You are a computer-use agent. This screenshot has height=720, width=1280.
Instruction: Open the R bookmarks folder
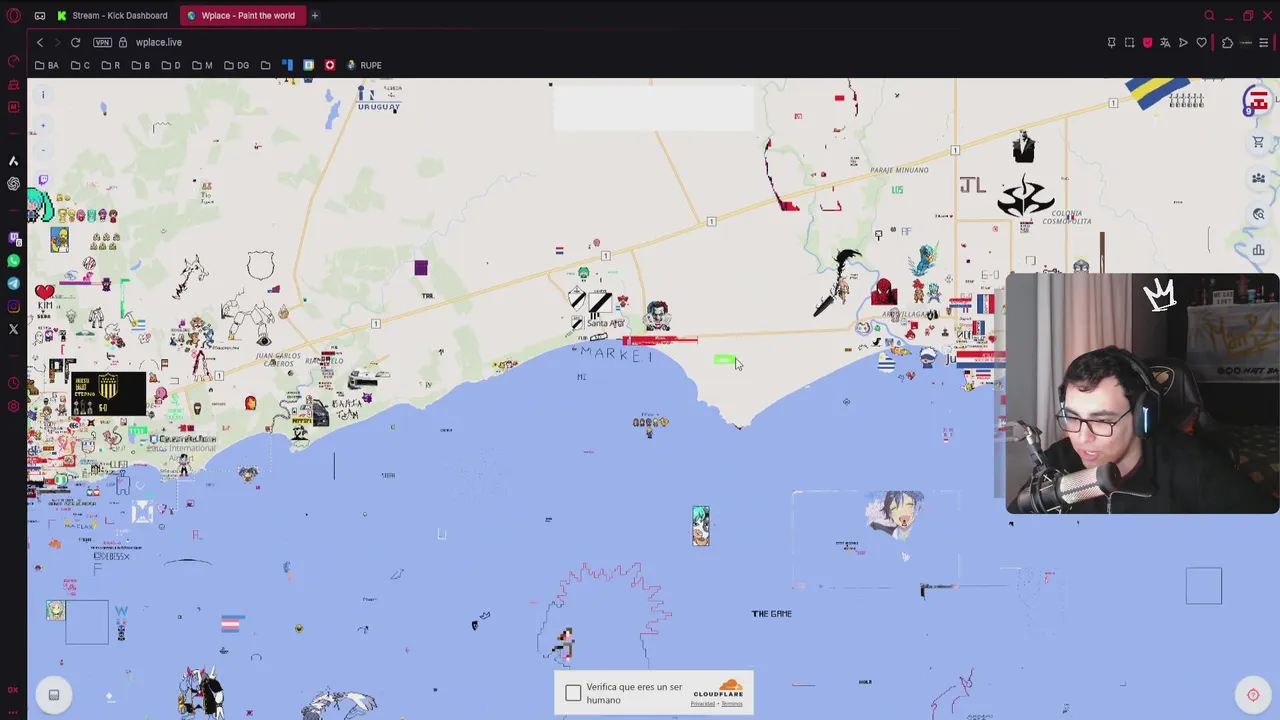111,65
